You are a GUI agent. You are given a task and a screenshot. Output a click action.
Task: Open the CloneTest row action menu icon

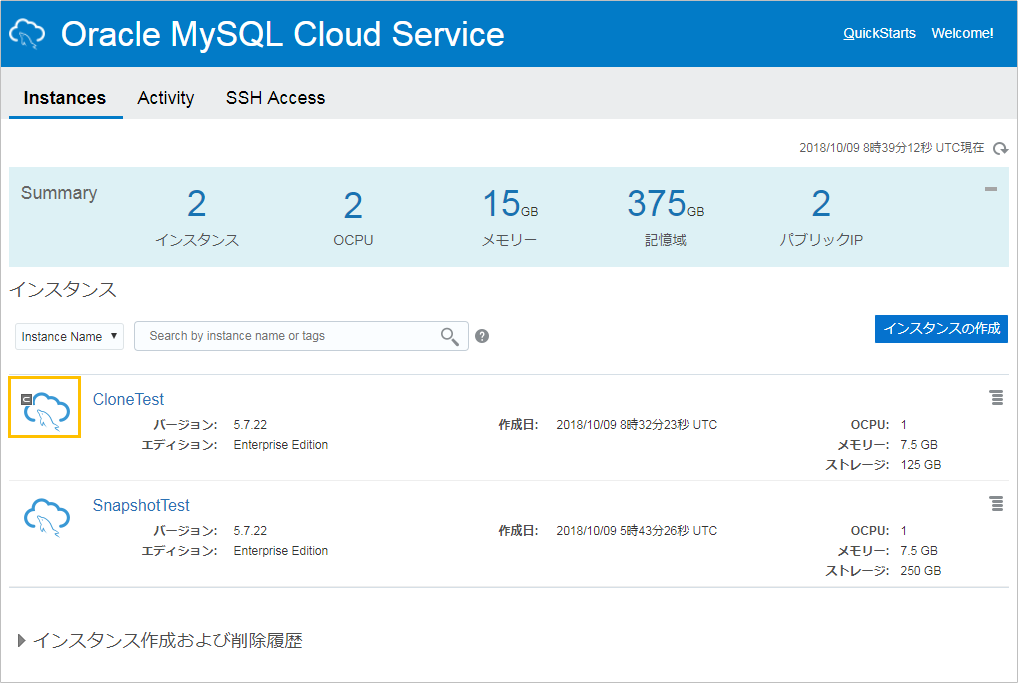point(997,397)
